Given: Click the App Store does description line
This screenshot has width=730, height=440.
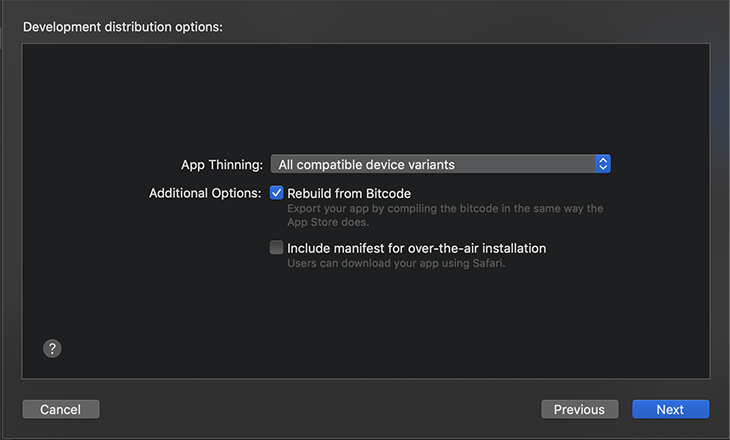Looking at the screenshot, I should coord(328,222).
